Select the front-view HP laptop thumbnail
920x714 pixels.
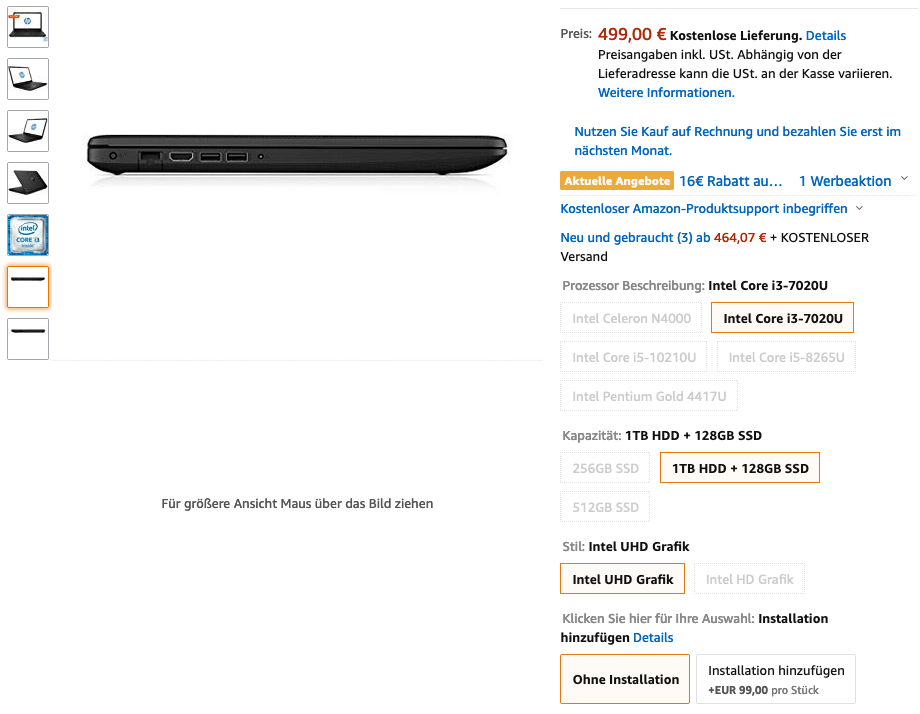(28, 27)
